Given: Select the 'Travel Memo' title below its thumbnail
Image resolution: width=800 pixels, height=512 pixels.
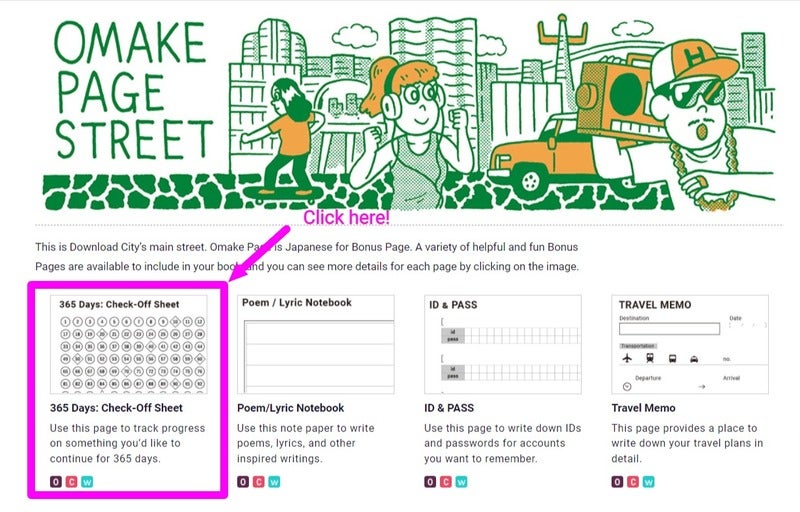Looking at the screenshot, I should (643, 408).
